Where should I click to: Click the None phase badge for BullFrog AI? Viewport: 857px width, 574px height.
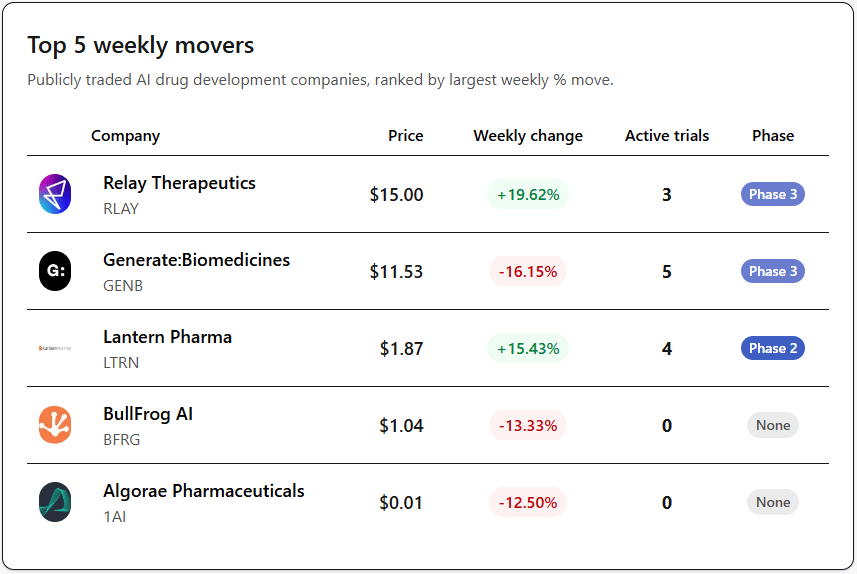click(773, 426)
